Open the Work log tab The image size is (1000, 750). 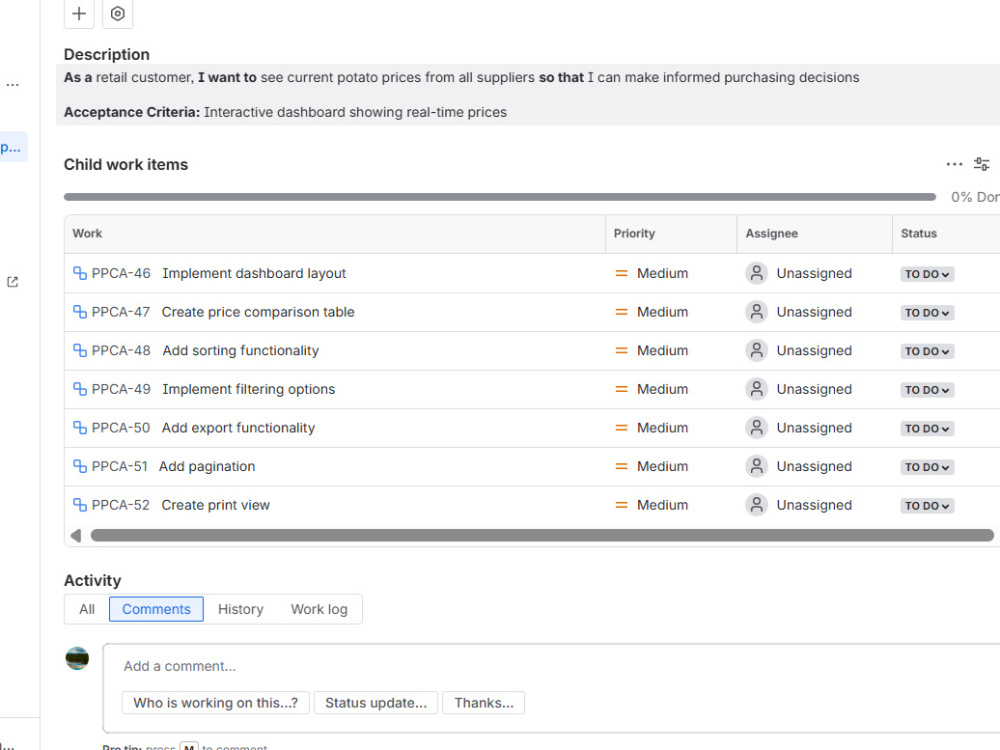pyautogui.click(x=319, y=609)
